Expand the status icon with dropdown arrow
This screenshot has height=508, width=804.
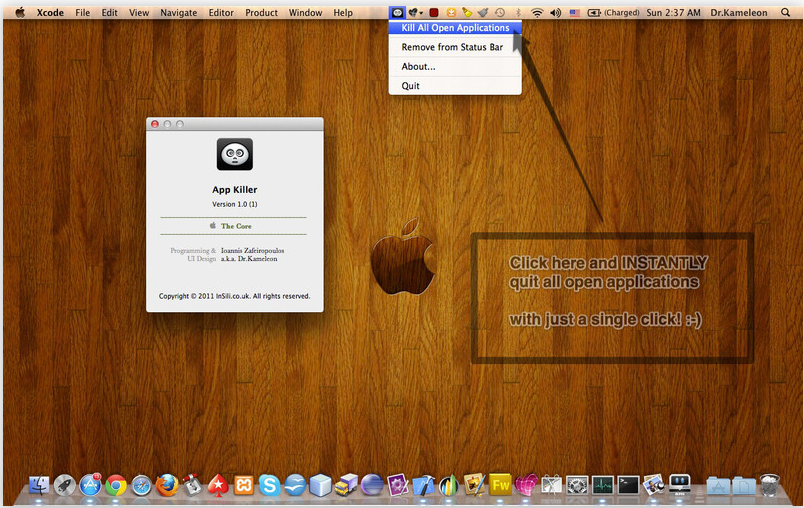[415, 13]
